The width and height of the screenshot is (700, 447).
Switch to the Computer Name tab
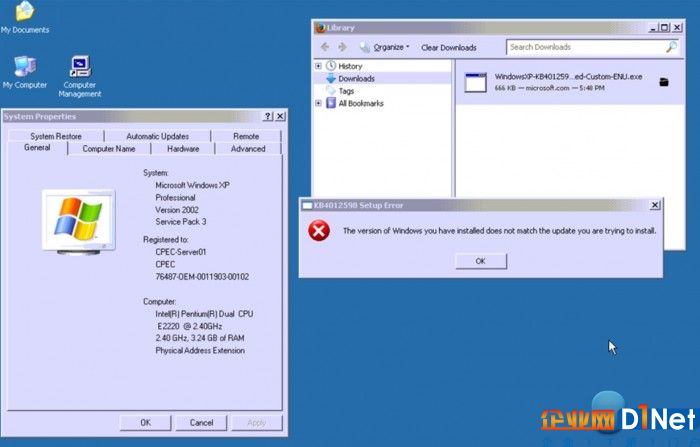click(109, 149)
